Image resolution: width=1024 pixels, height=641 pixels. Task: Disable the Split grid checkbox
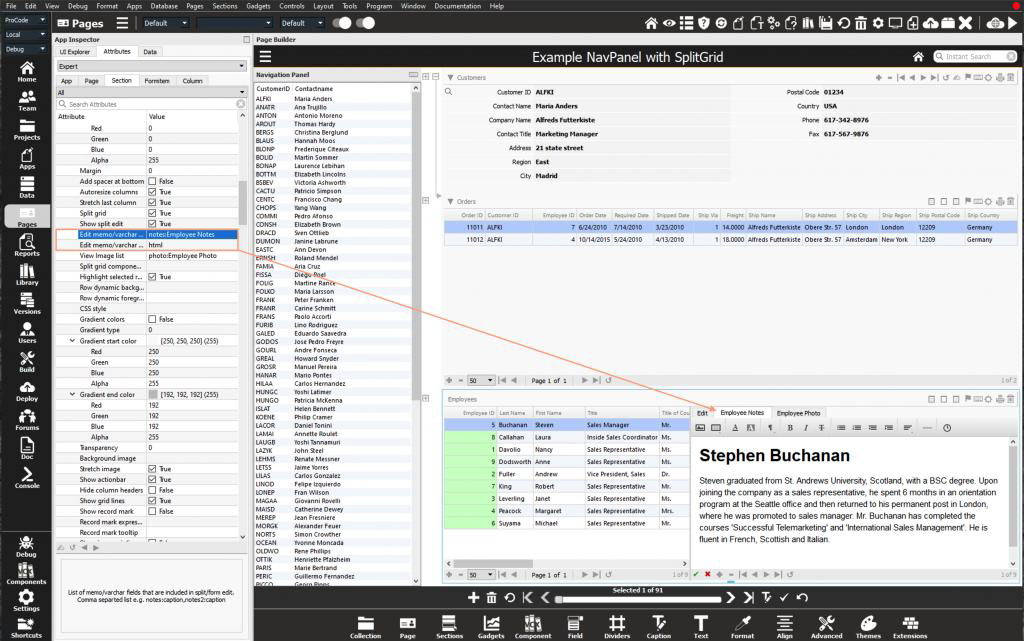pyautogui.click(x=152, y=213)
